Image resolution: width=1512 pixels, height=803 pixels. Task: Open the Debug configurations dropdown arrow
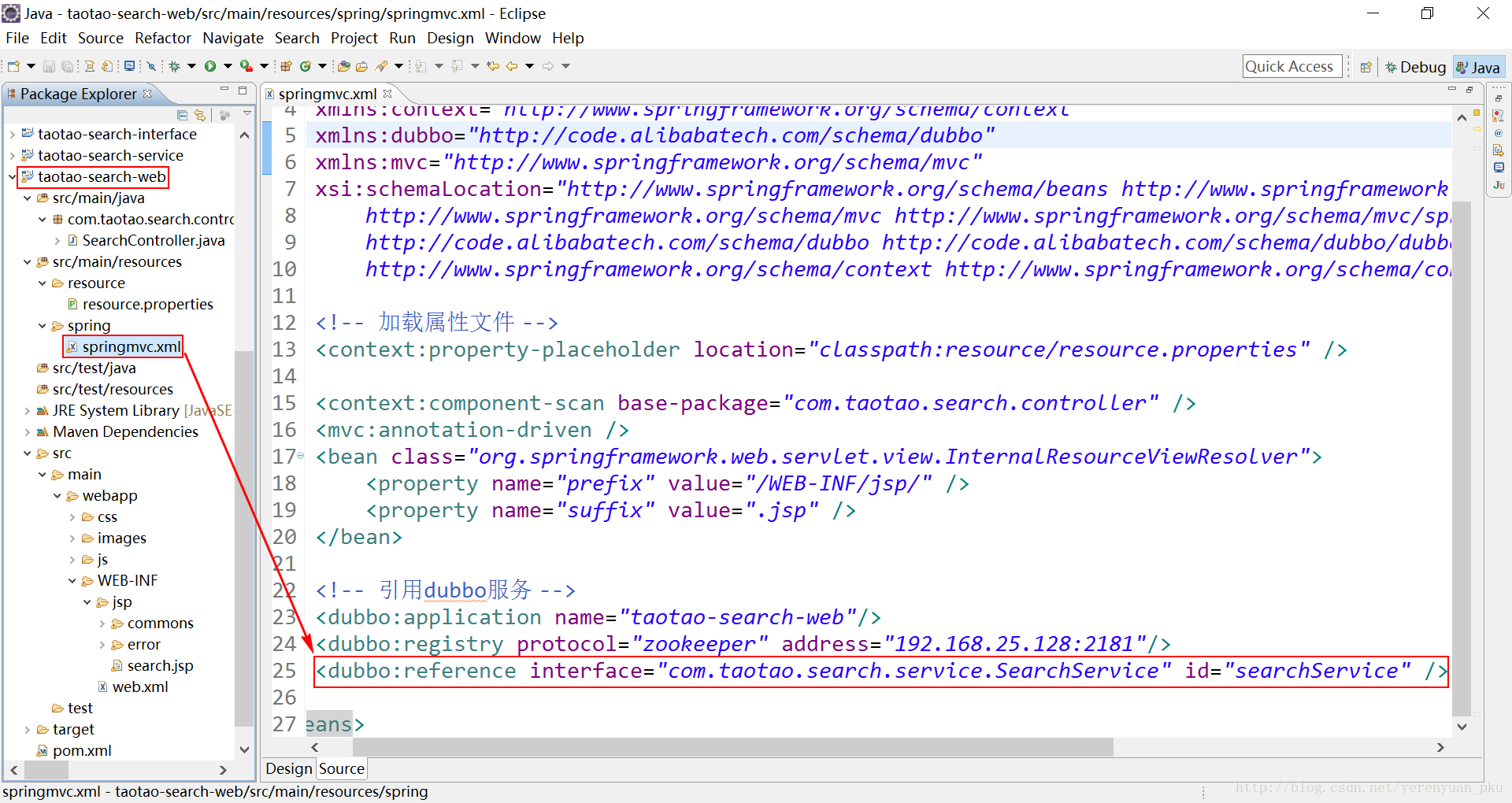coord(191,67)
